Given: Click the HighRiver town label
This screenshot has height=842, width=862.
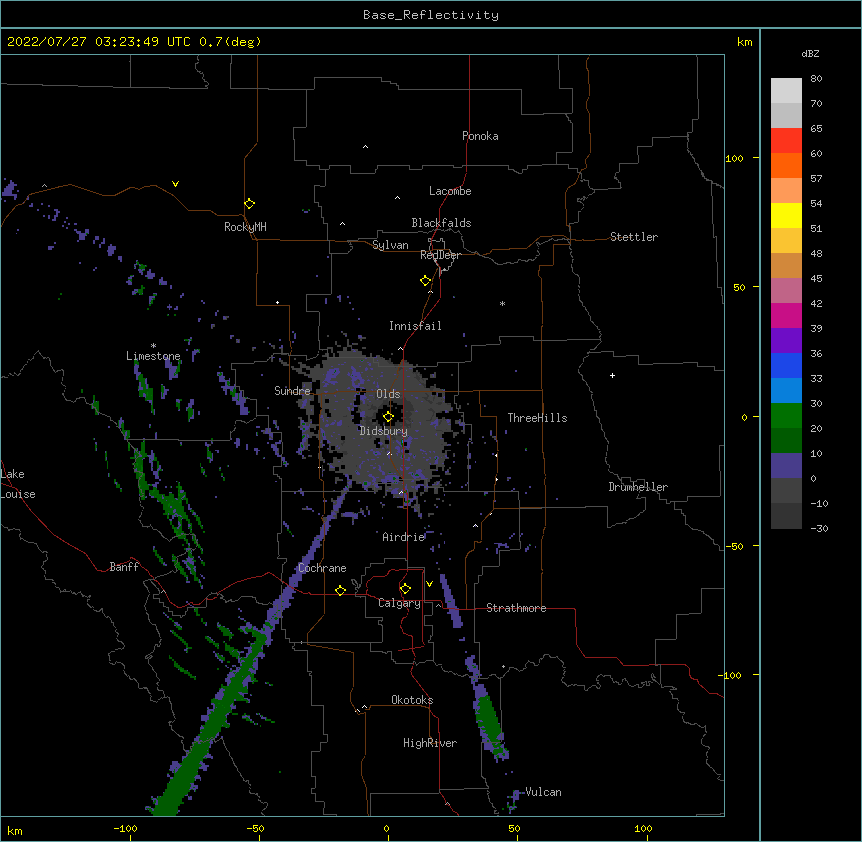Looking at the screenshot, I should click(430, 743).
